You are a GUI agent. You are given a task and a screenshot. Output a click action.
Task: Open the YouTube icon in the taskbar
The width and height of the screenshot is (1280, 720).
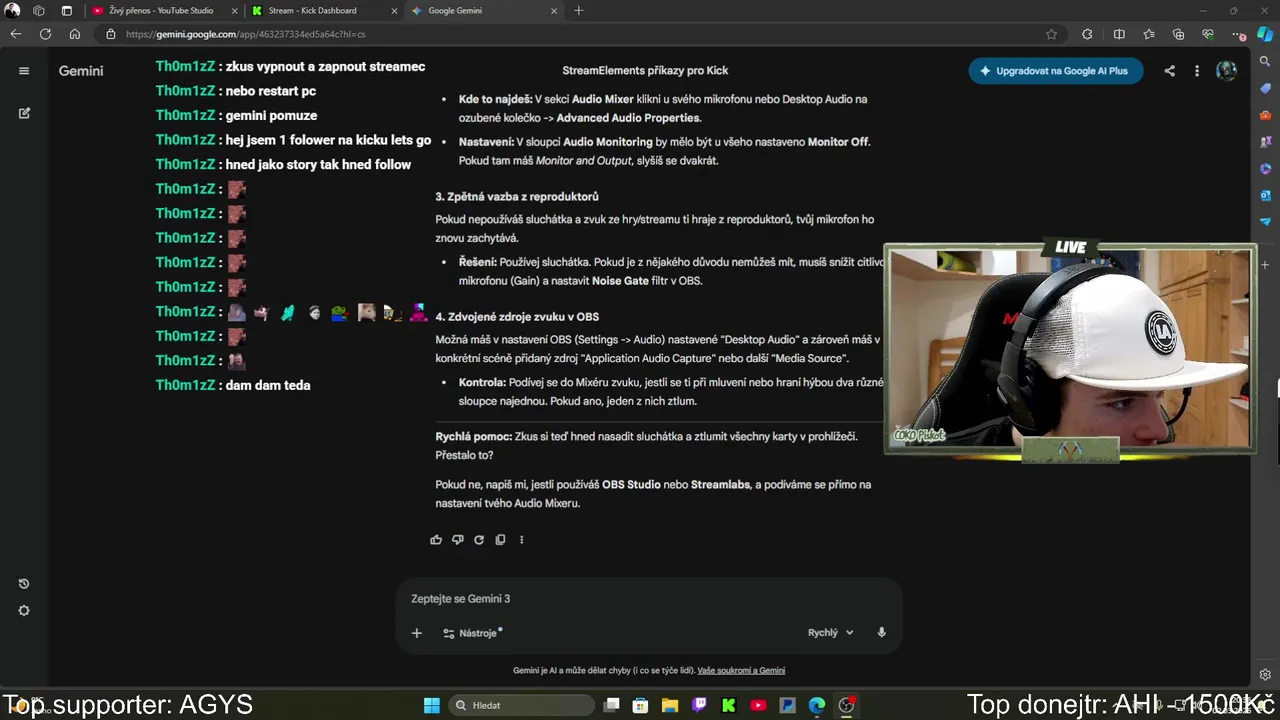(x=758, y=705)
